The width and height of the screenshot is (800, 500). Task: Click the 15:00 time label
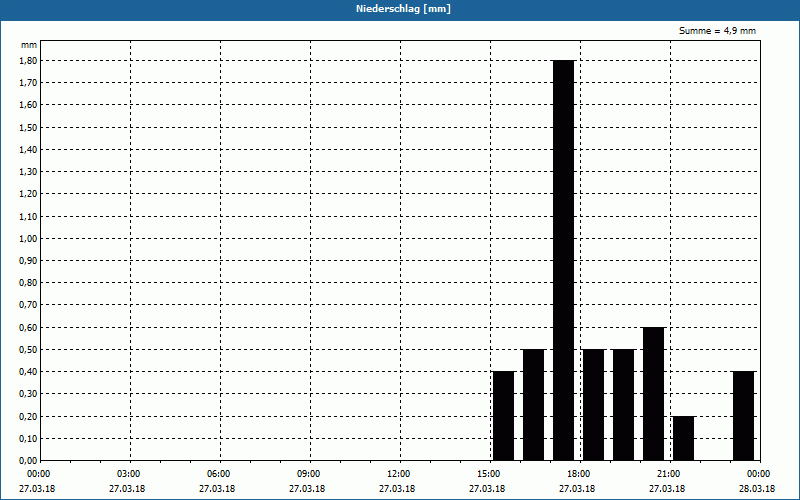[x=490, y=474]
